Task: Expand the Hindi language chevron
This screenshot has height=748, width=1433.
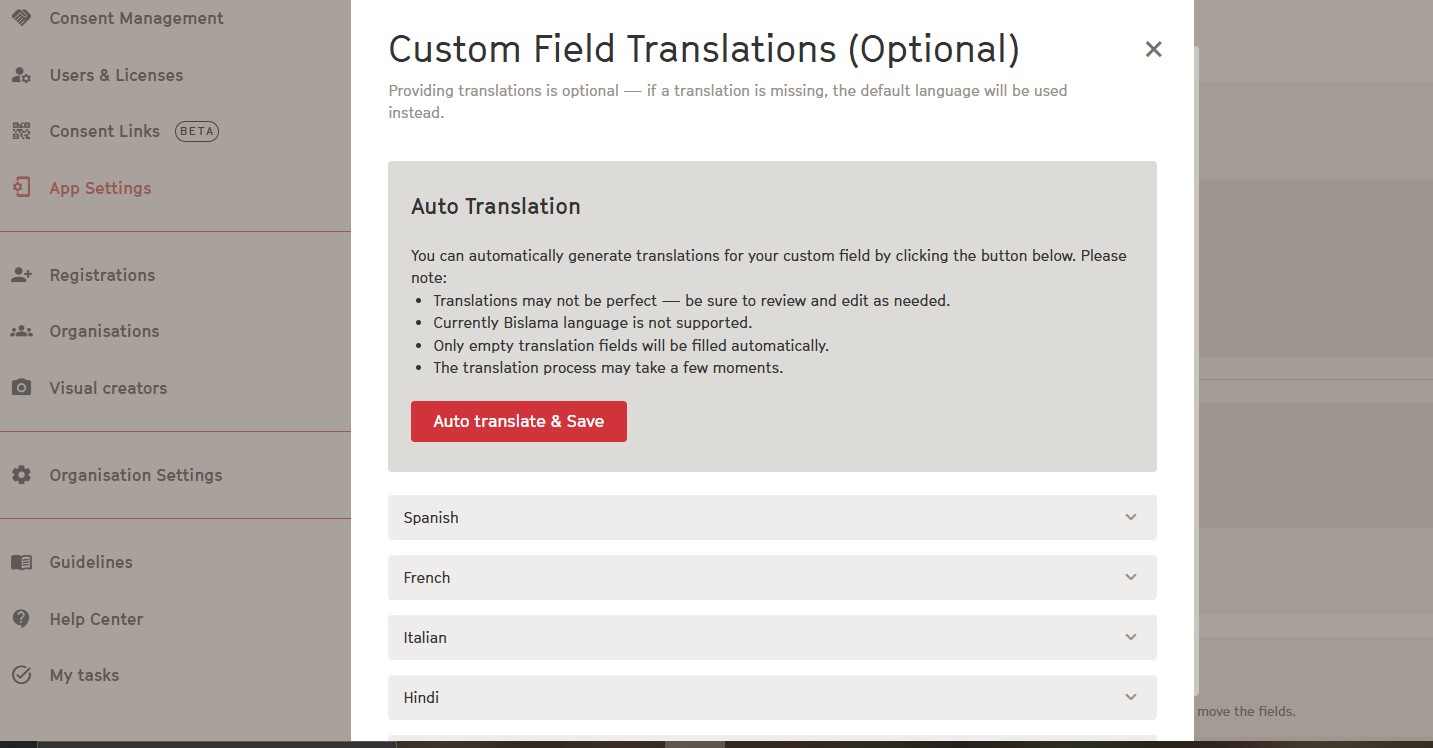Action: click(1130, 698)
